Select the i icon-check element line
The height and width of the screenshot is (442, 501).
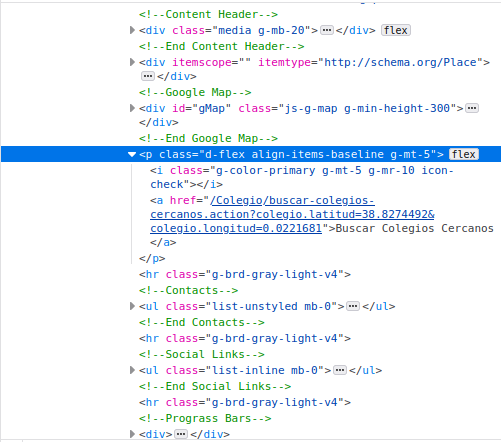[302, 177]
